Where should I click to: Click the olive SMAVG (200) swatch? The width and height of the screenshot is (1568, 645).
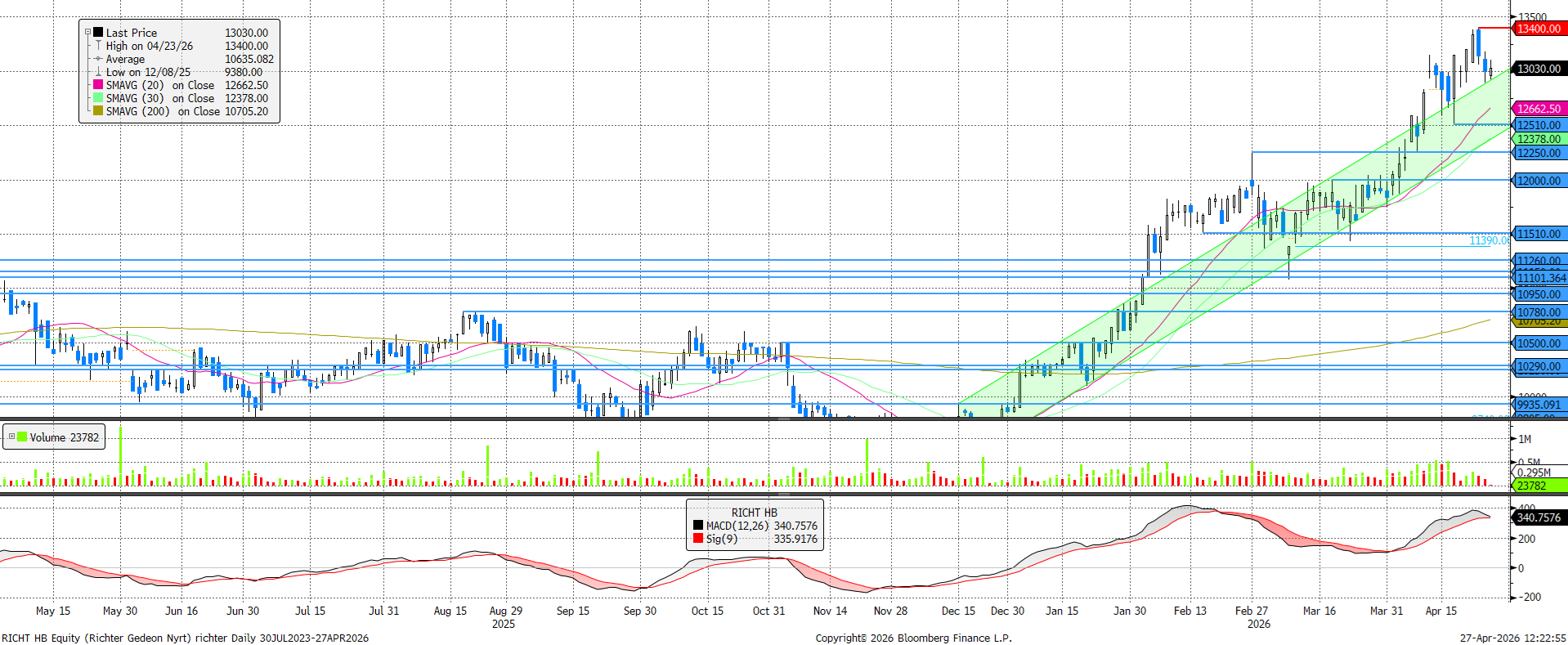coord(98,111)
